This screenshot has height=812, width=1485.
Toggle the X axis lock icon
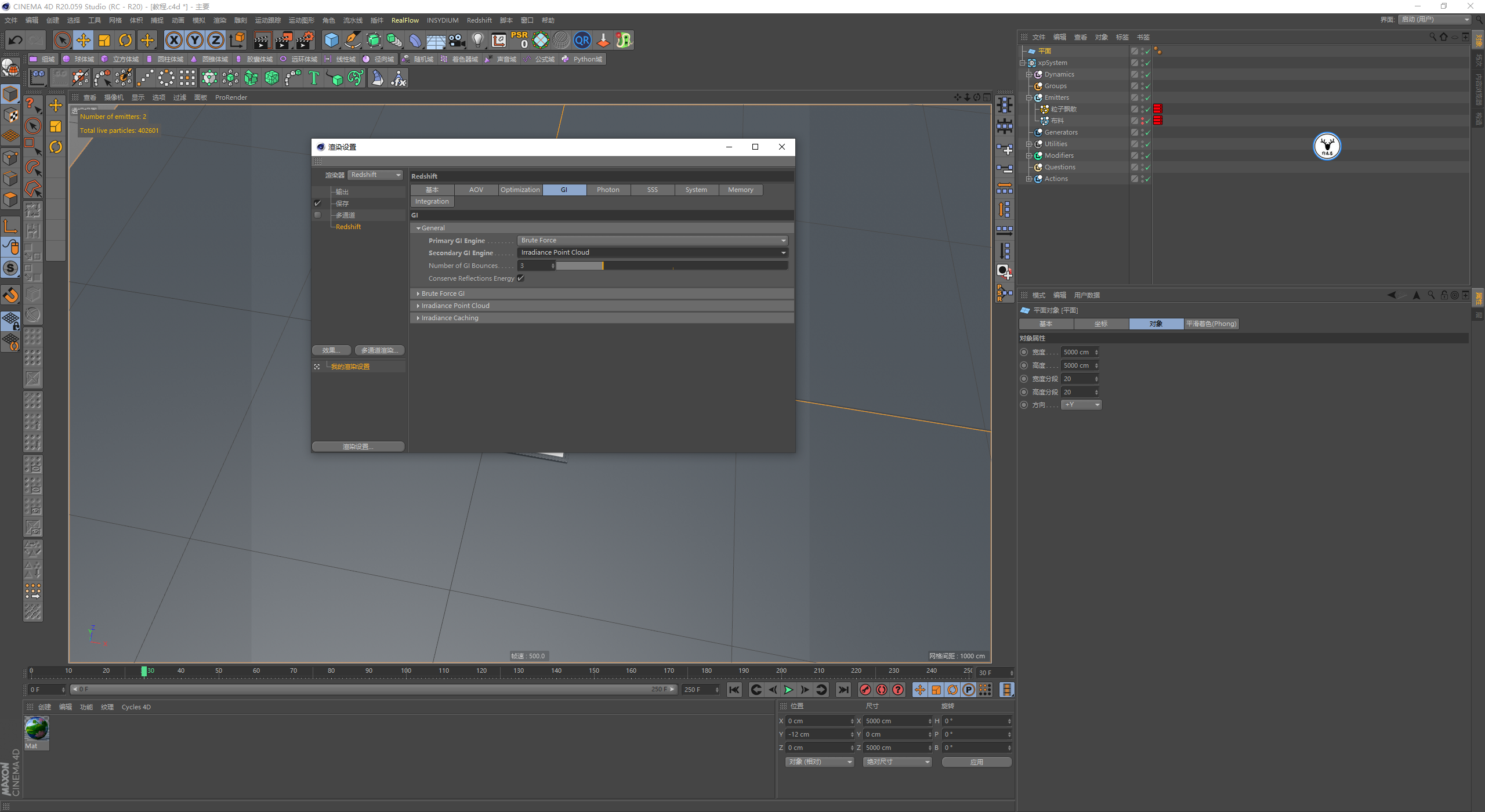(173, 40)
